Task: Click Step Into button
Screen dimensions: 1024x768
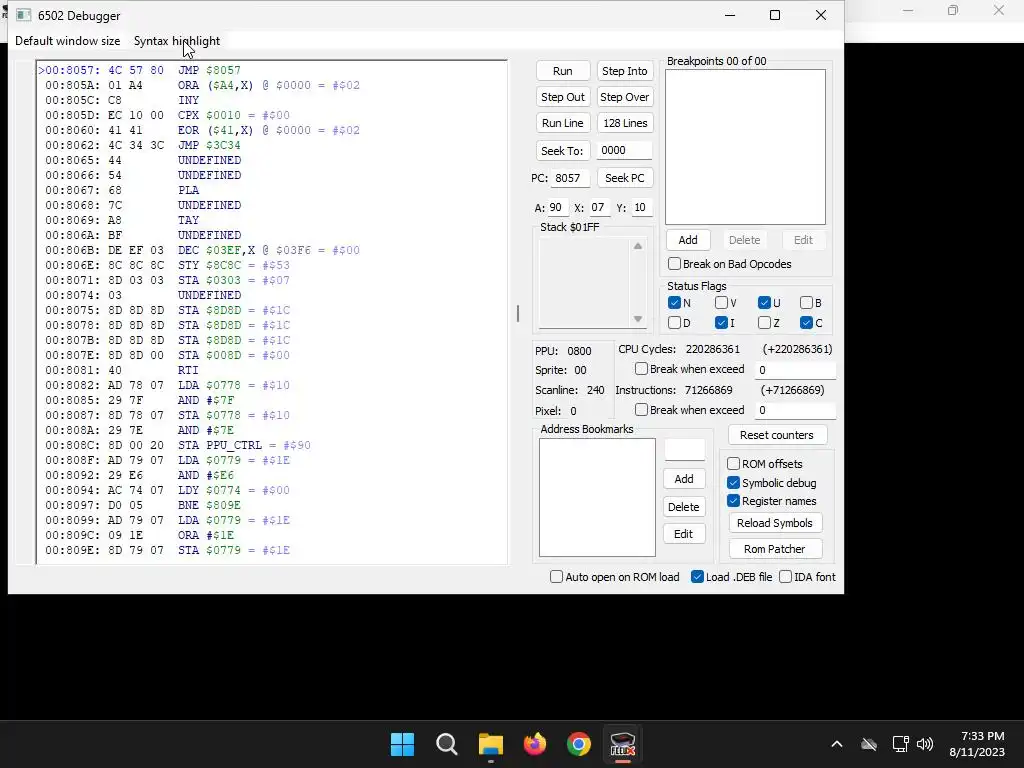Action: click(x=624, y=71)
